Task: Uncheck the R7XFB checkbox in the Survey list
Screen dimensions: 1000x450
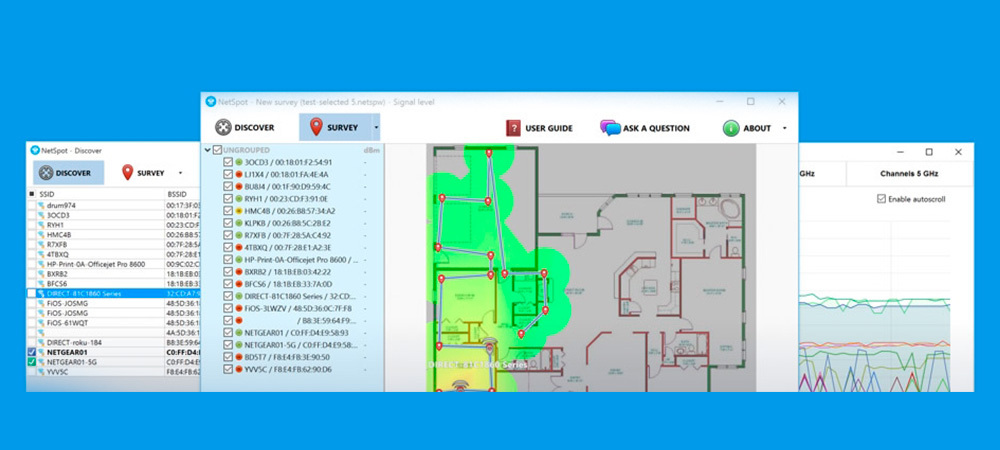Action: click(228, 235)
